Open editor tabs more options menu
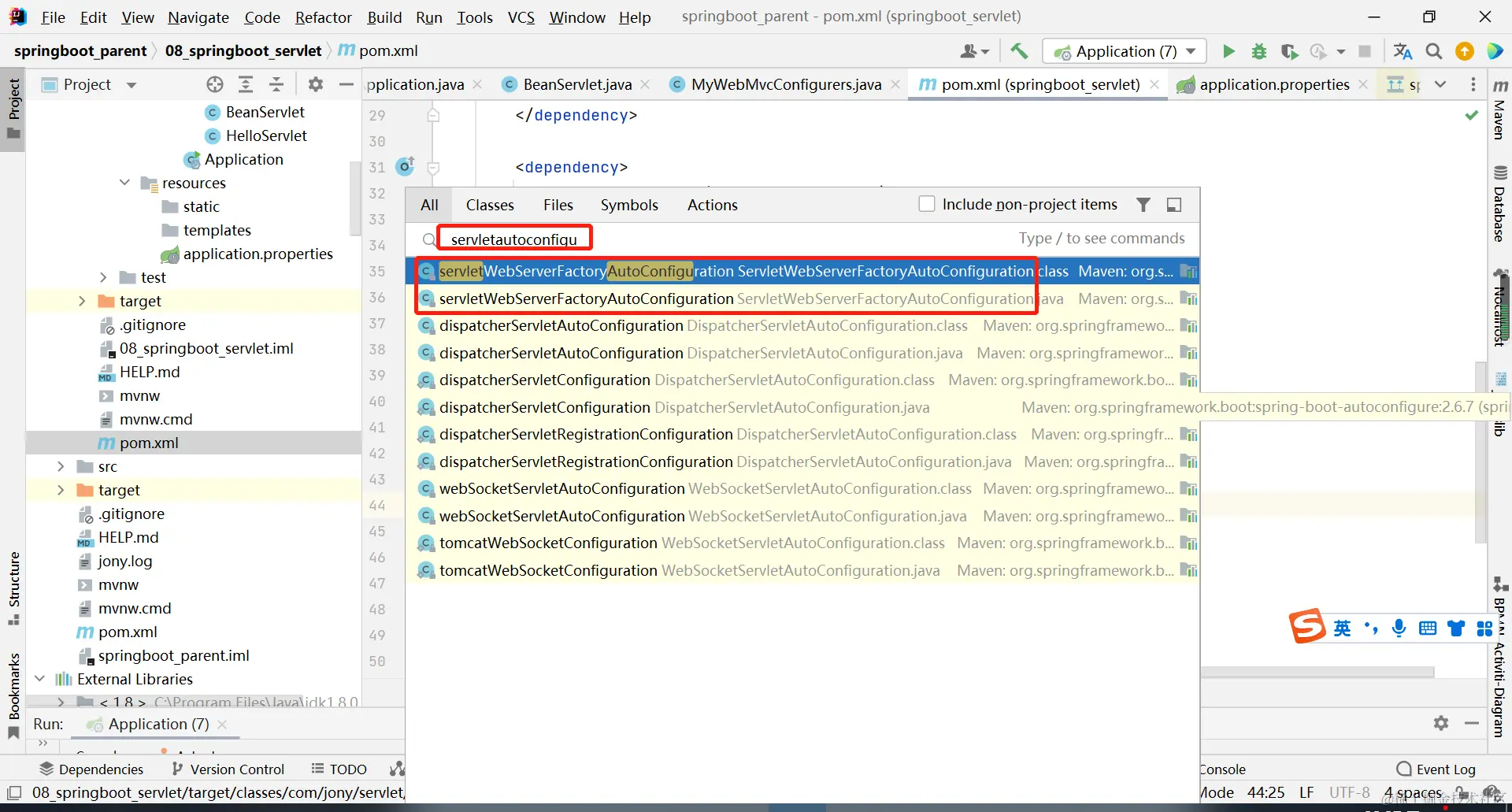Image resolution: width=1512 pixels, height=812 pixels. tap(1473, 84)
